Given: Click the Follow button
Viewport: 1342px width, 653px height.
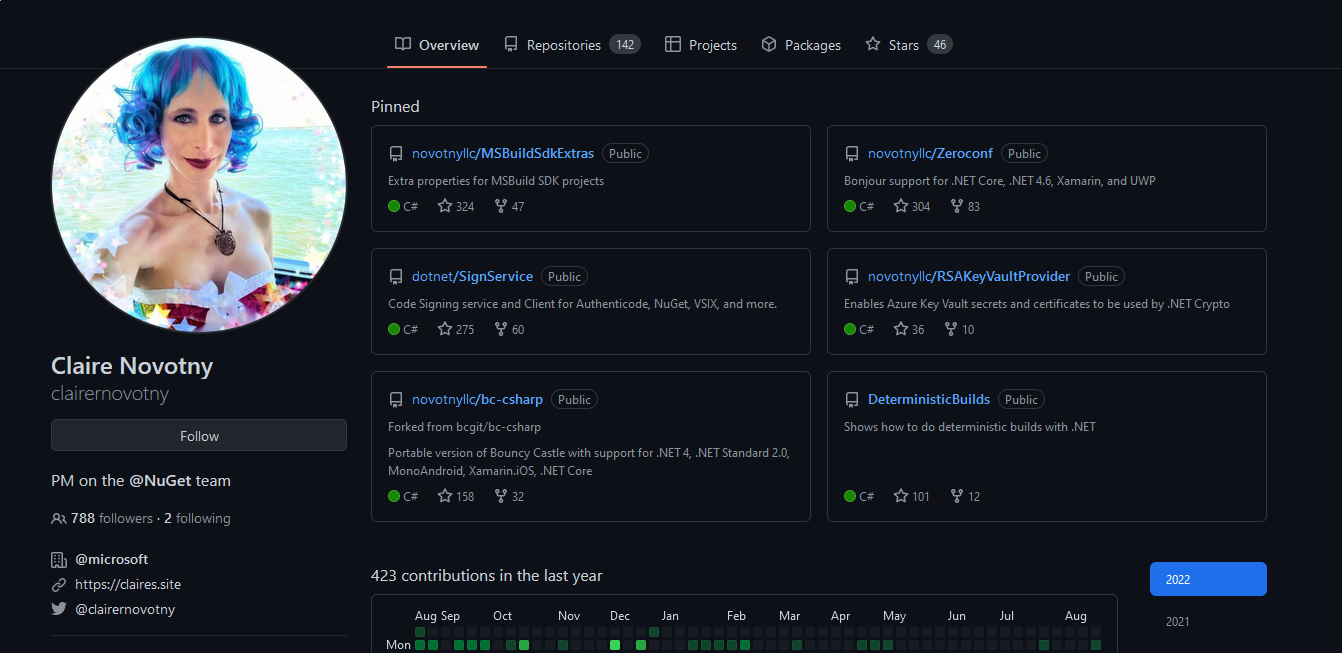Looking at the screenshot, I should click(x=199, y=436).
